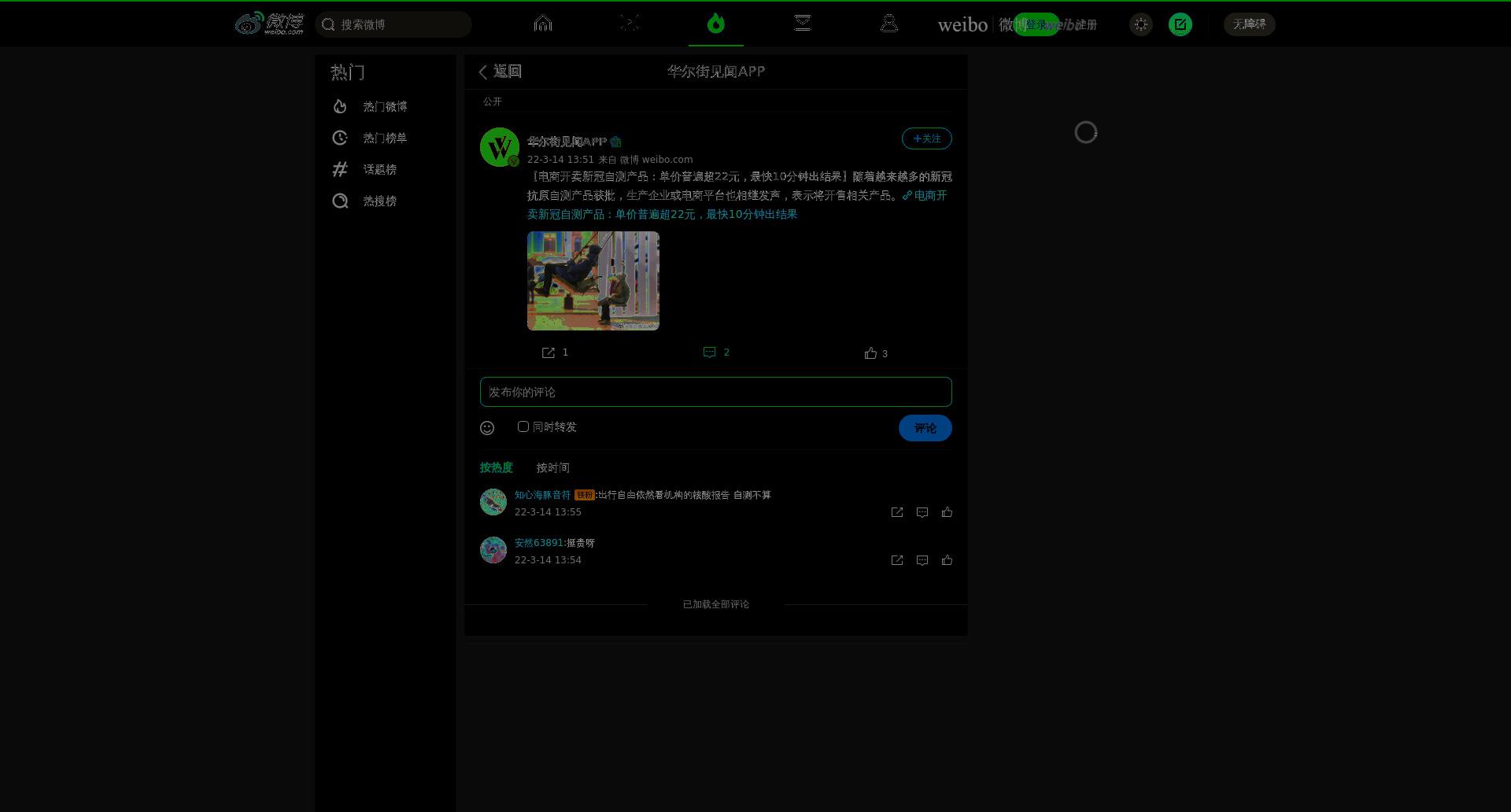Image resolution: width=1511 pixels, height=812 pixels.
Task: Select the hot flame tab in navigation
Action: (x=715, y=23)
